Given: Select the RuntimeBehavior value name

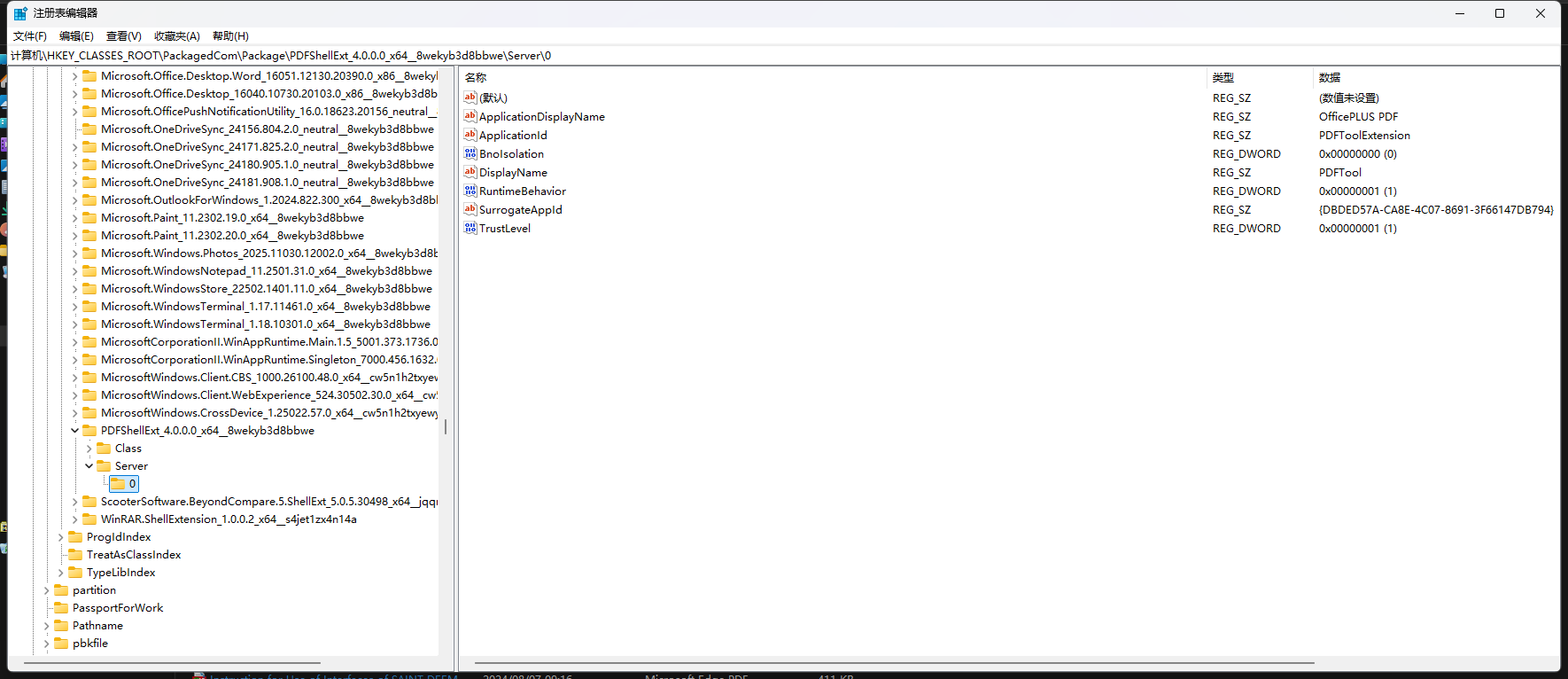Looking at the screenshot, I should [x=523, y=191].
